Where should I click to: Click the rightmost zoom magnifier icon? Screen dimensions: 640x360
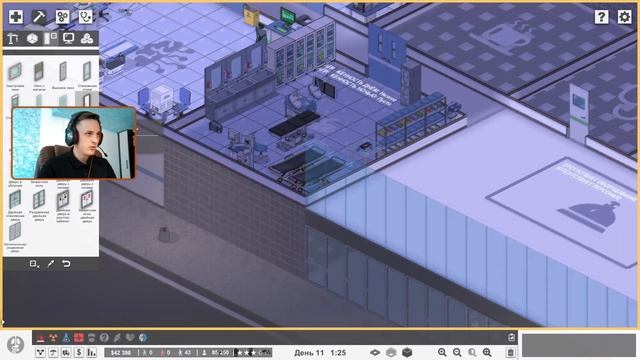487,352
